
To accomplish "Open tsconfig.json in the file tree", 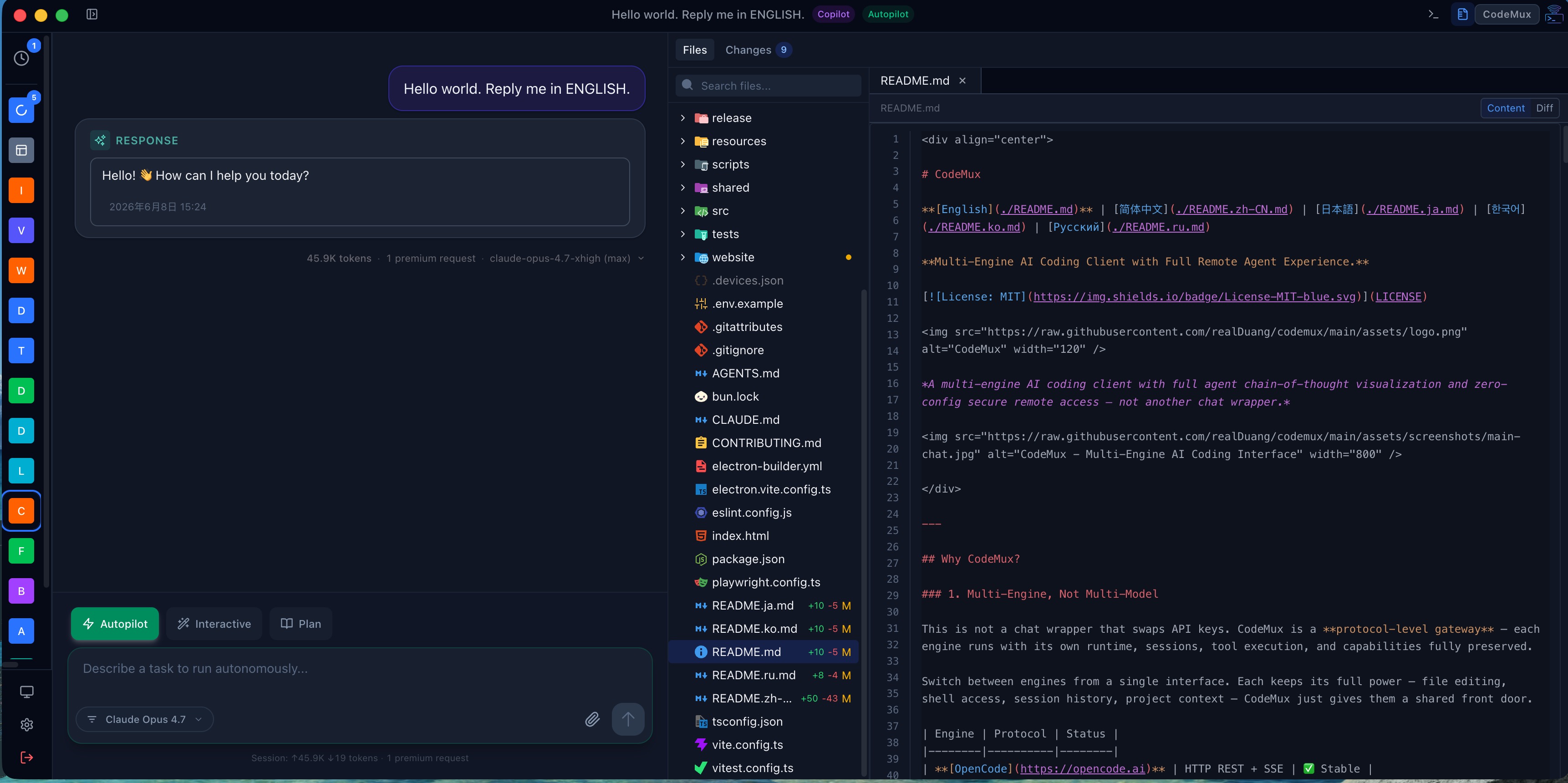I will pyautogui.click(x=764, y=722).
